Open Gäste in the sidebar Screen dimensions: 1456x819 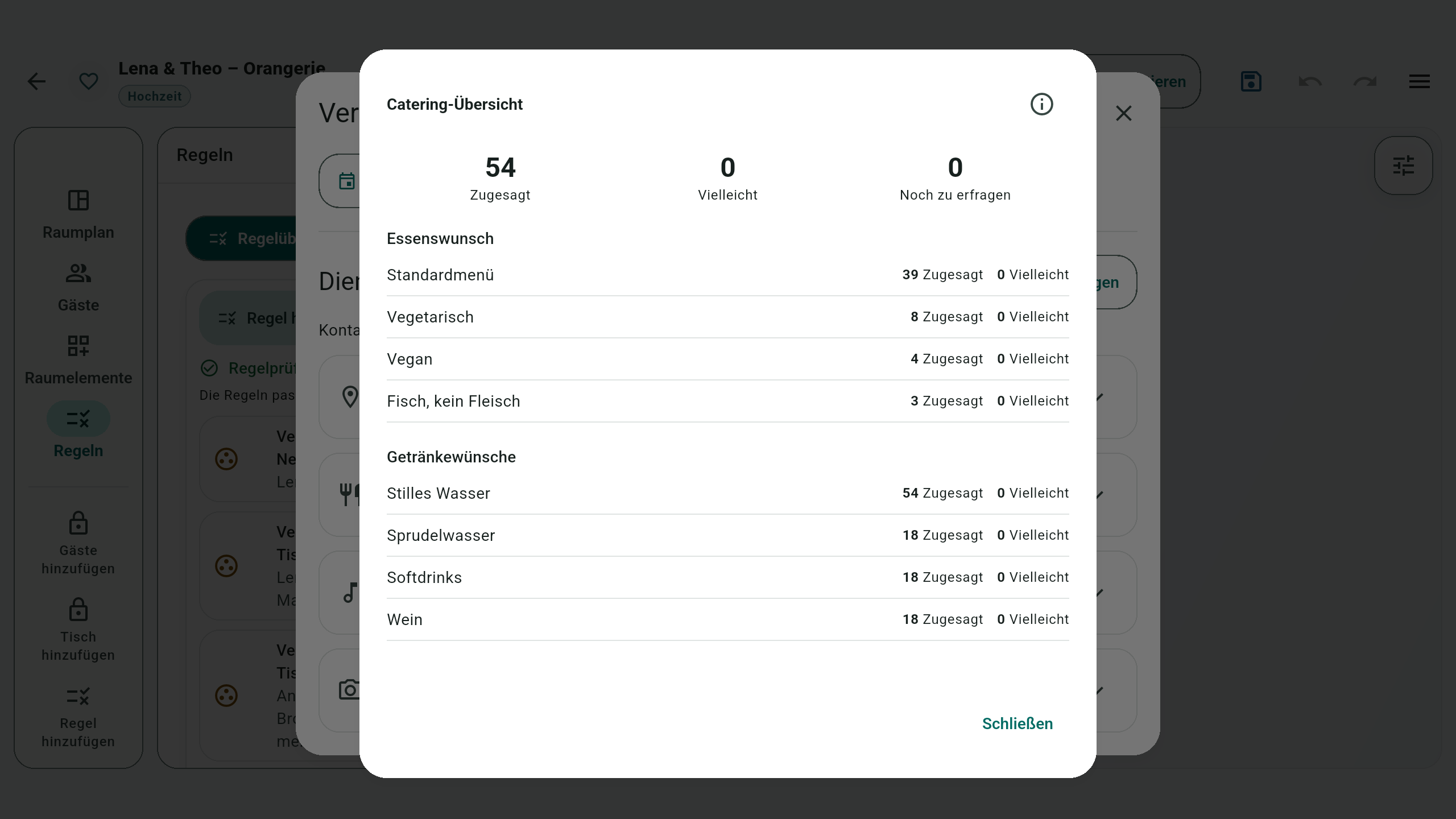(x=78, y=288)
